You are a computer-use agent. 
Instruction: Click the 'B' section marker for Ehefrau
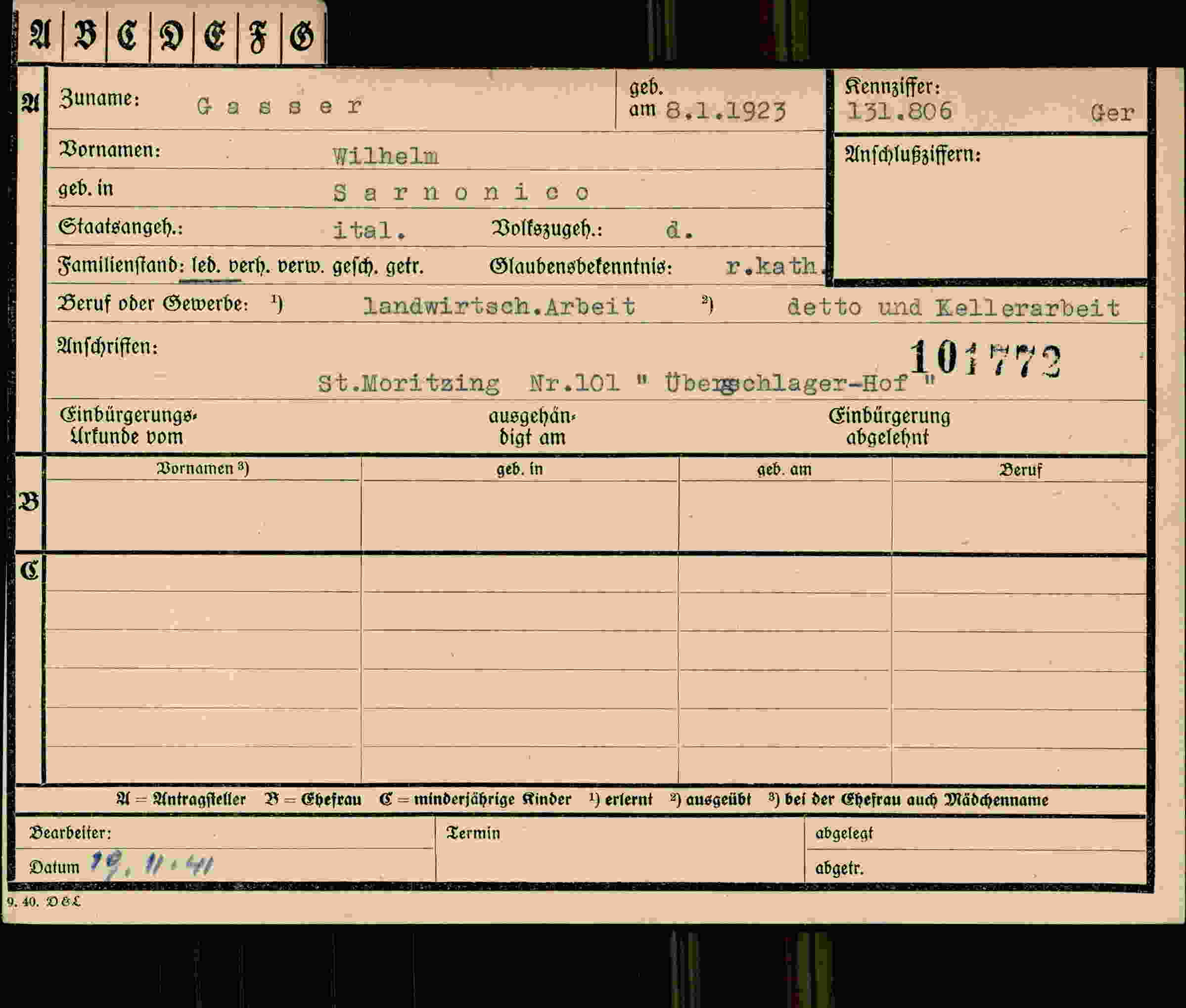tap(29, 502)
